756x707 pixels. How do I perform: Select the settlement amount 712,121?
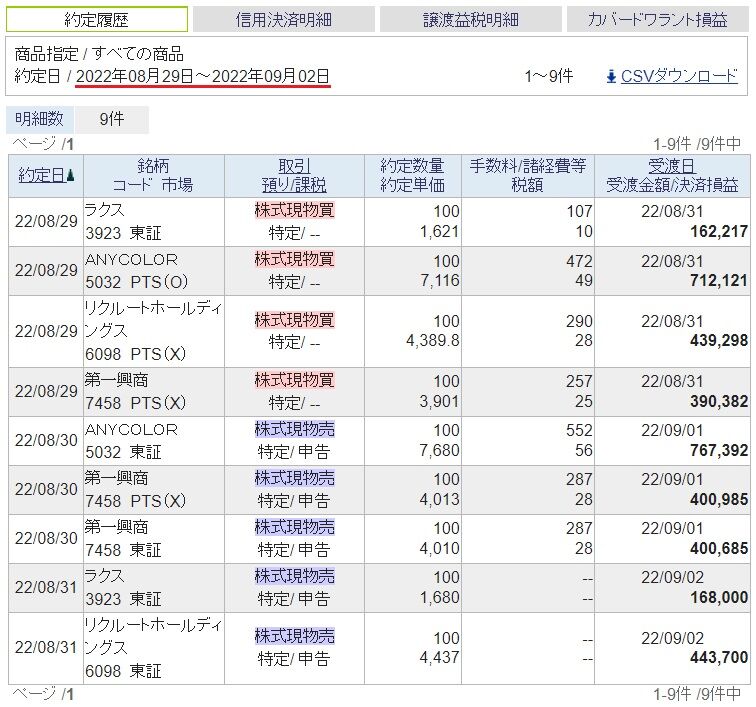pos(719,281)
